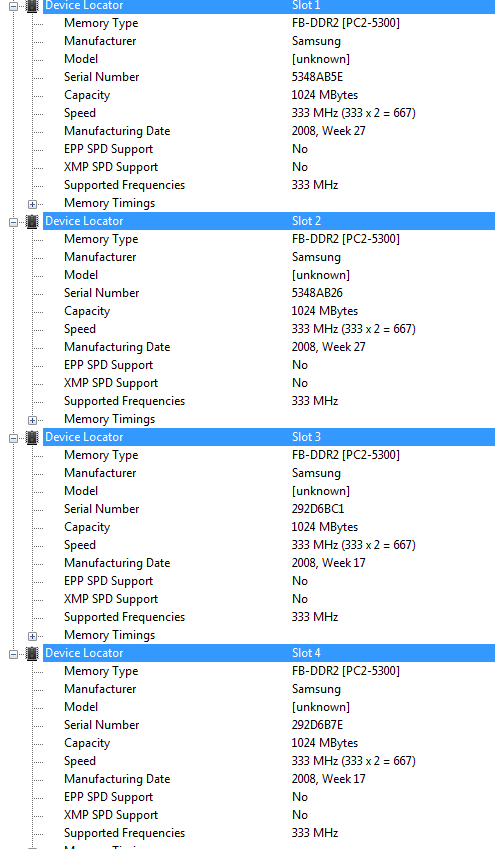Select Slot 1 XMP SPD Support row
The image size is (495, 849).
269,167
